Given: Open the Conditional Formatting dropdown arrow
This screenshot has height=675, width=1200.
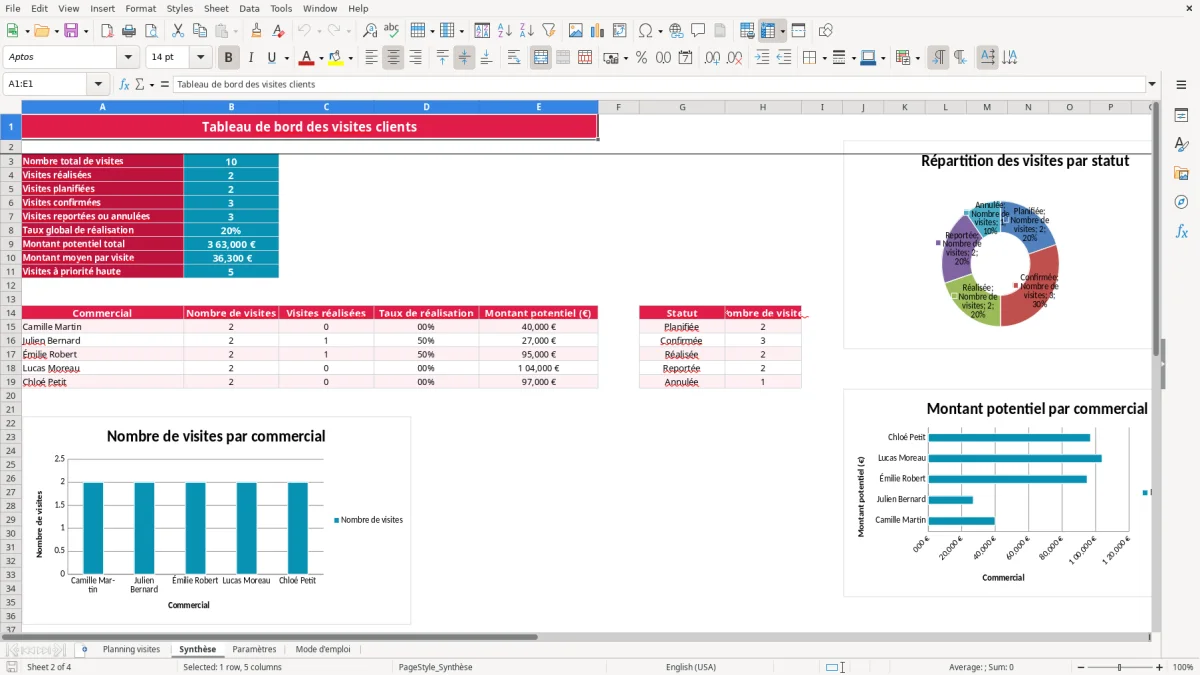Looking at the screenshot, I should point(917,58).
